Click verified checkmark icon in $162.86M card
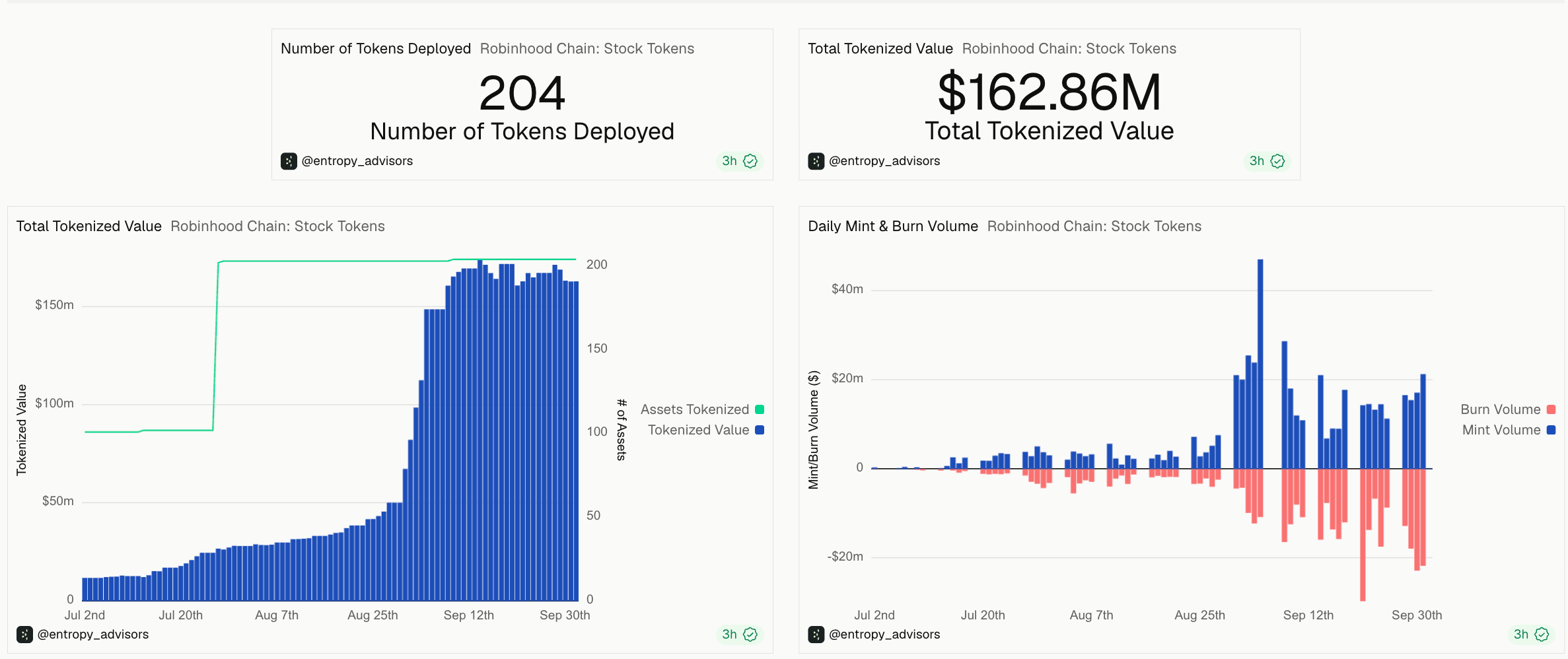 coord(1277,161)
